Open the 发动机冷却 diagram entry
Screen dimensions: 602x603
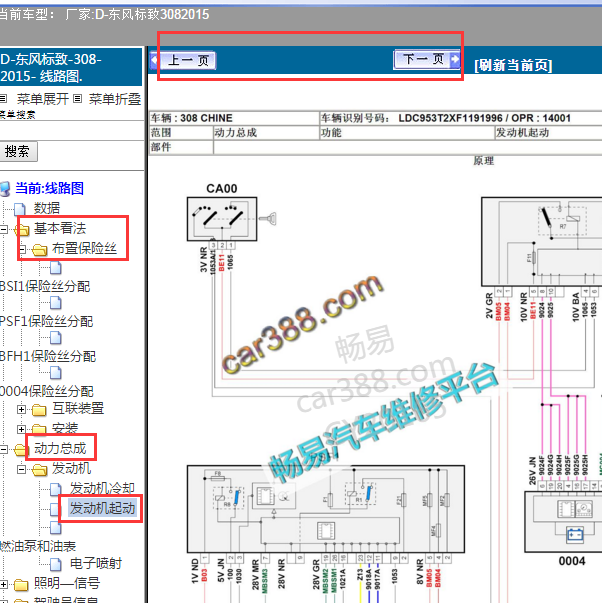point(102,488)
